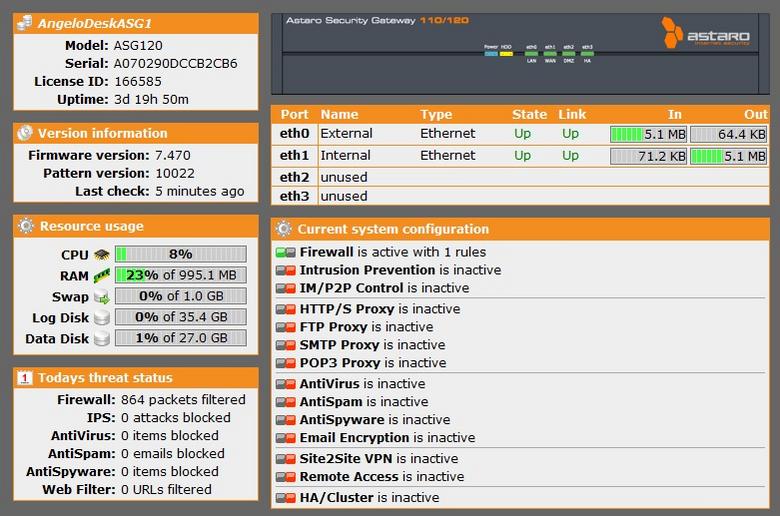Image resolution: width=780 pixels, height=516 pixels.
Task: Click the RAM 23% usage bar
Action: click(181, 275)
